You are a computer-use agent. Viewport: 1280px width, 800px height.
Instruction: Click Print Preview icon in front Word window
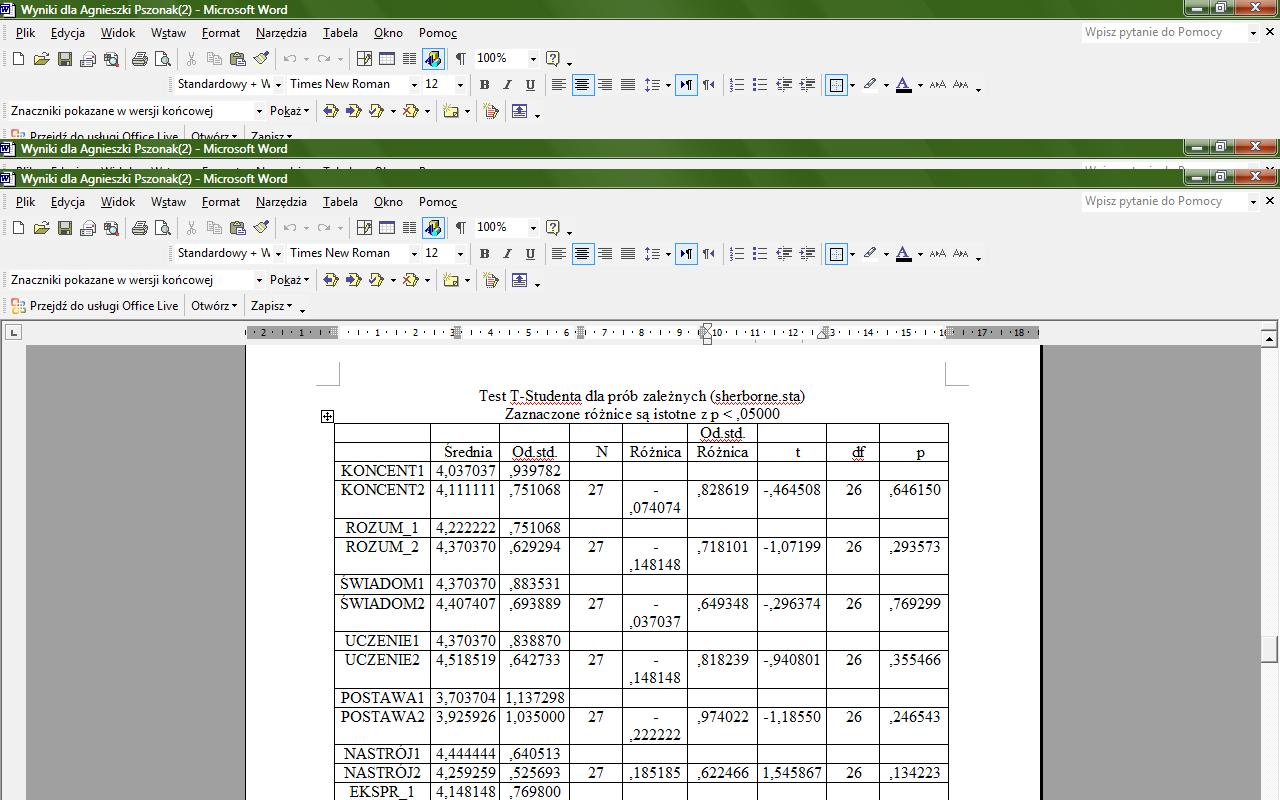coord(163,228)
